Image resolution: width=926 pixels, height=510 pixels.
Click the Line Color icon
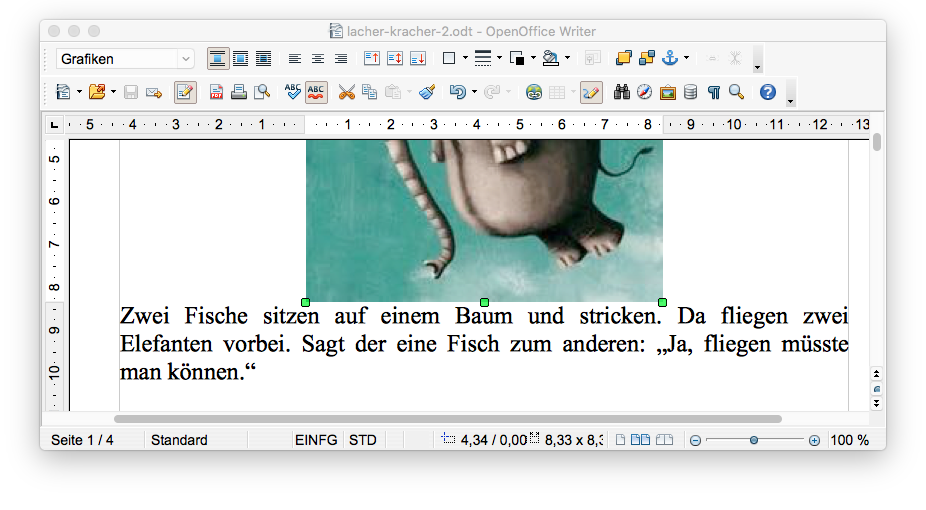[x=517, y=58]
